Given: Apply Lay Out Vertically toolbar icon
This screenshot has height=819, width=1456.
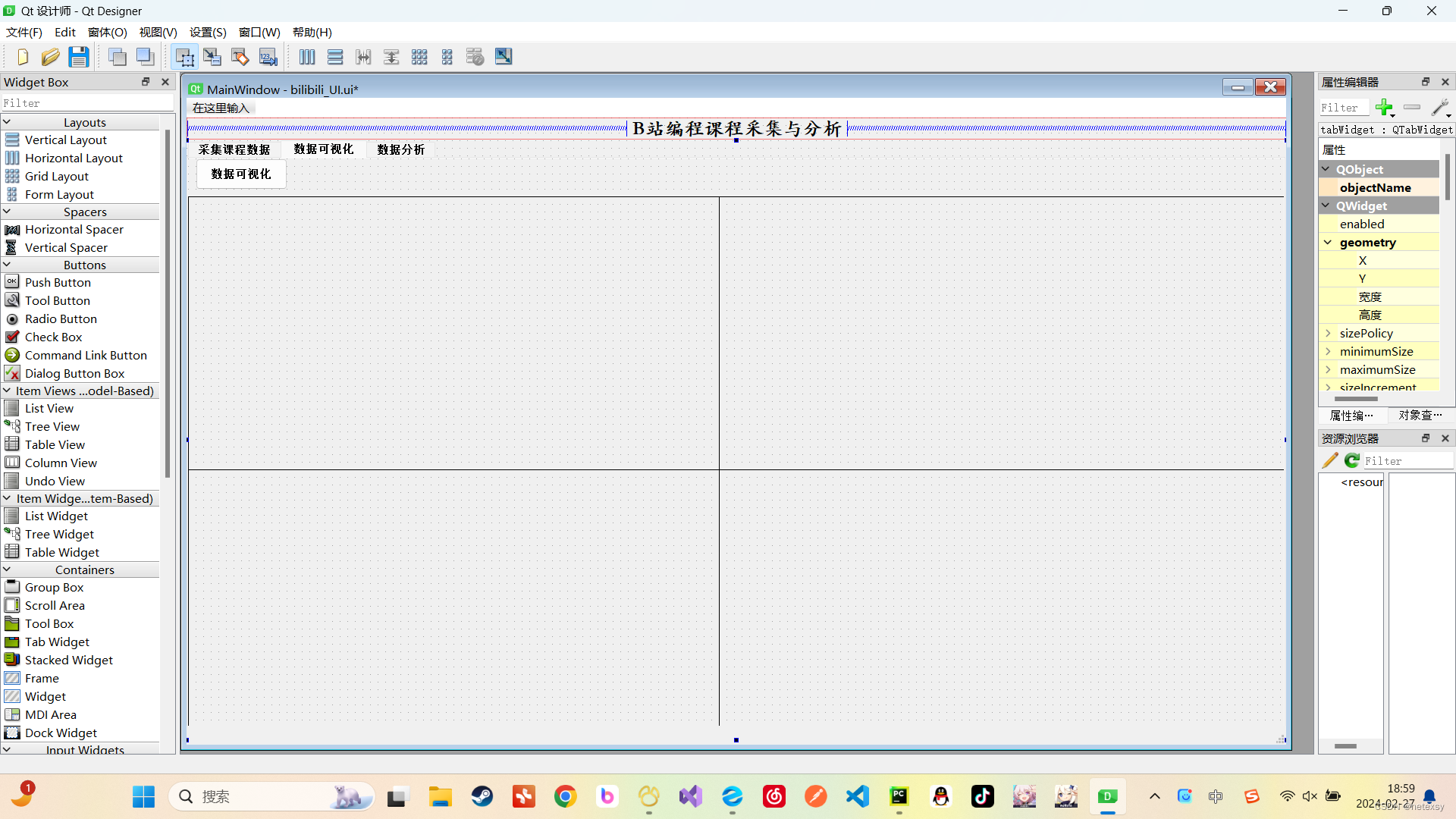Looking at the screenshot, I should pos(335,57).
